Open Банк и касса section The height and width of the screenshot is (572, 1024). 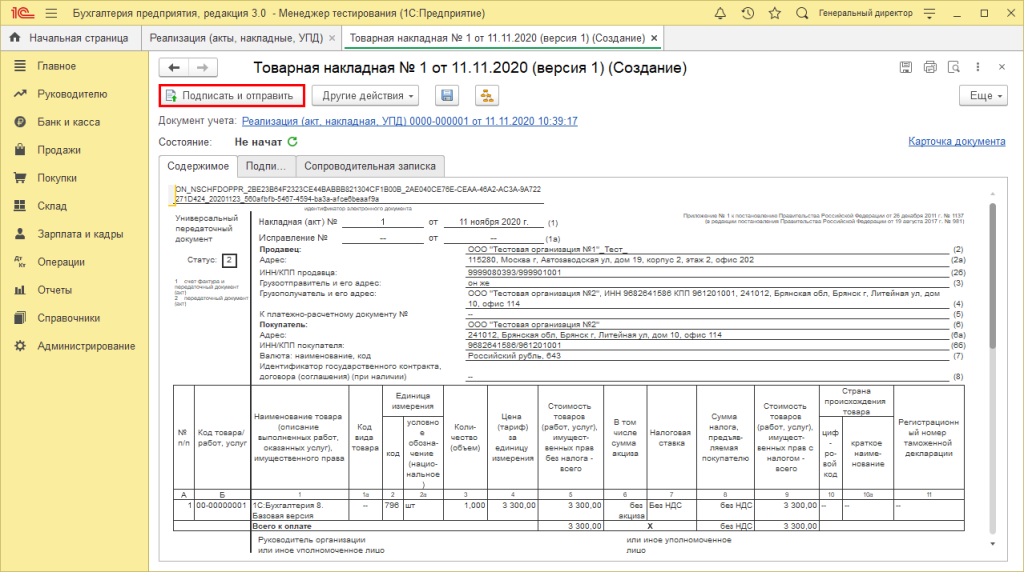click(x=68, y=122)
